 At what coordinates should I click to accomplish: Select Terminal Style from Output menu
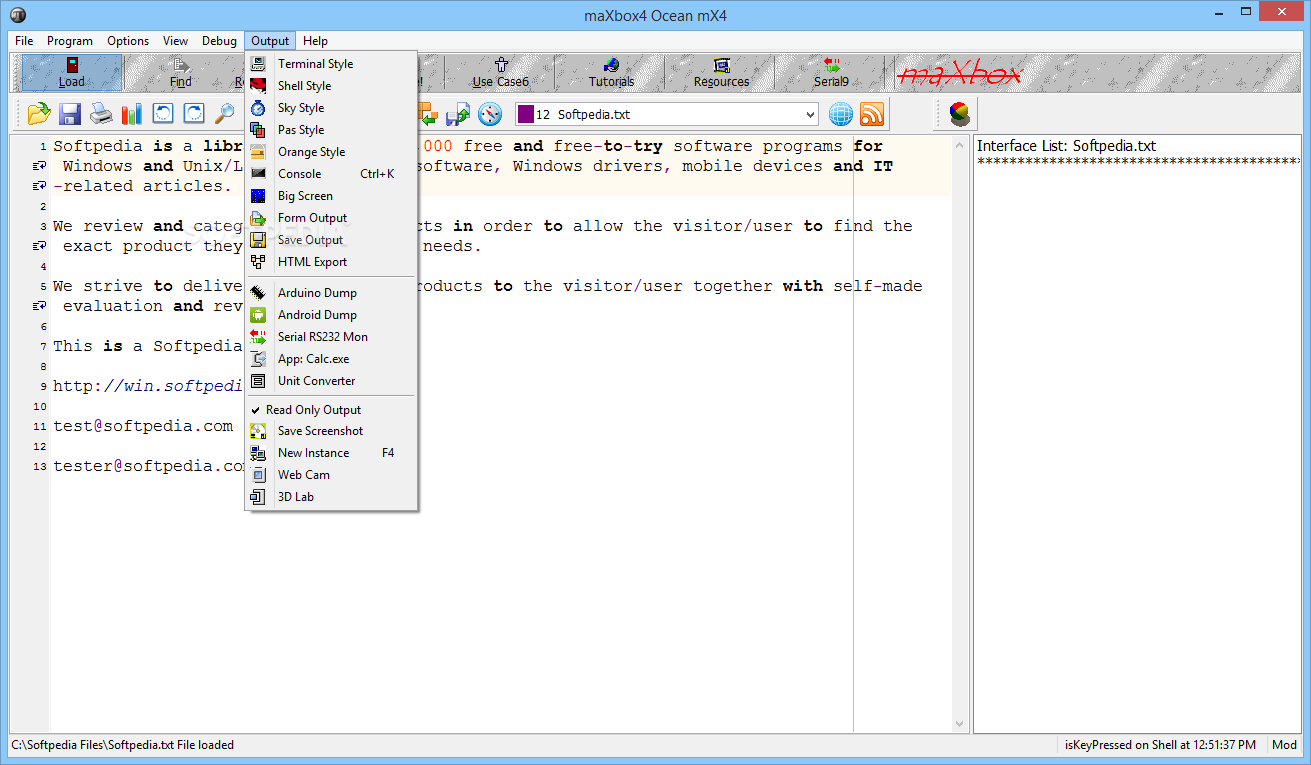click(332, 64)
